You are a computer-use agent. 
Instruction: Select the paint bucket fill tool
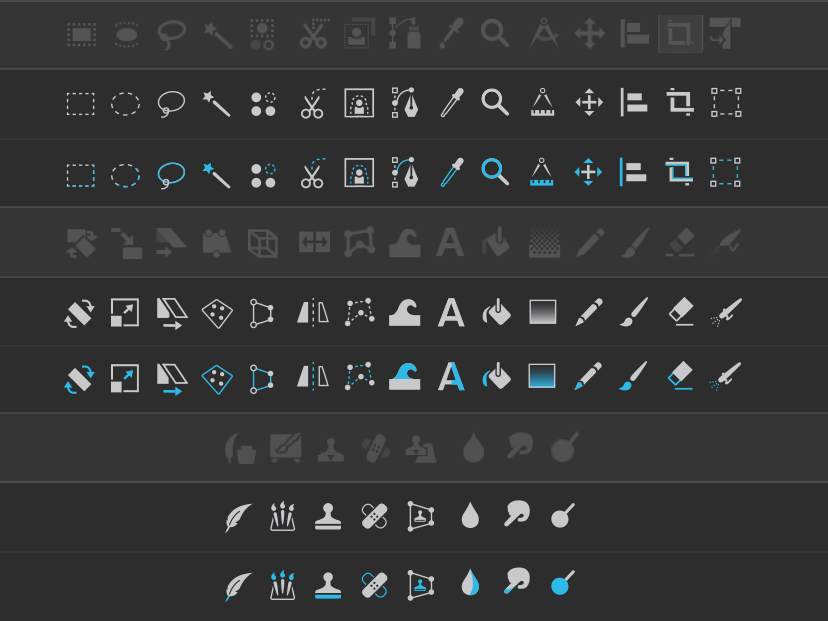(x=495, y=311)
